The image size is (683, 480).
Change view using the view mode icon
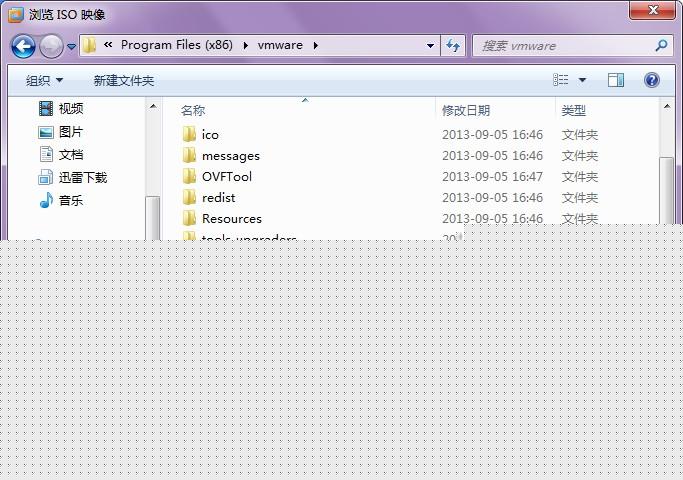[x=561, y=80]
